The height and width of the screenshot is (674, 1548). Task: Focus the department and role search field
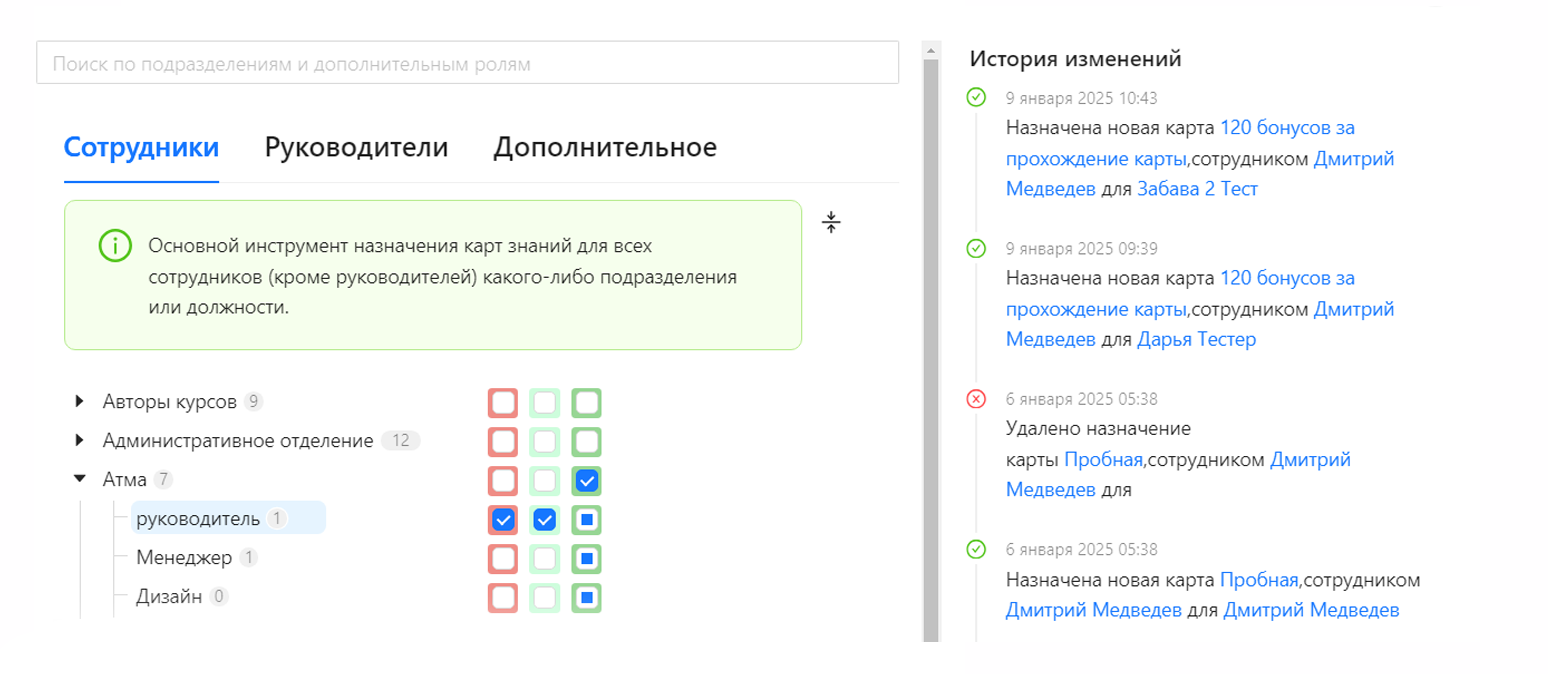[467, 63]
